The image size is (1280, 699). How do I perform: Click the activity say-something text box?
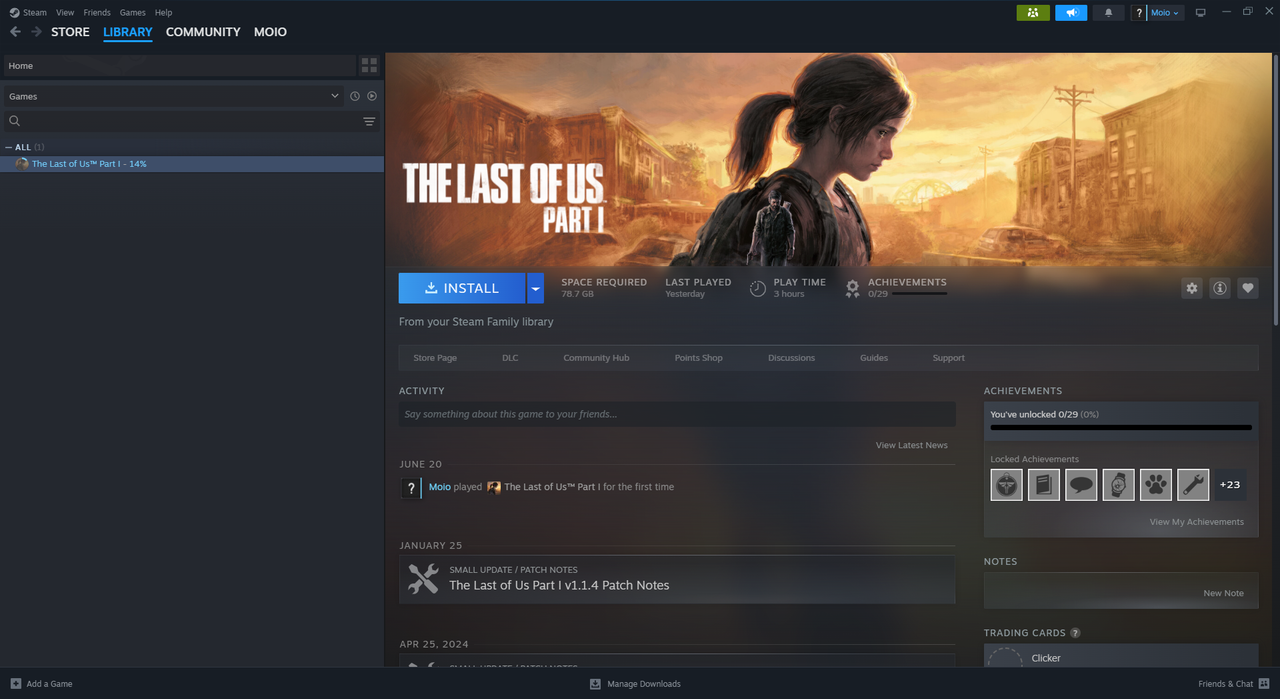tap(677, 414)
